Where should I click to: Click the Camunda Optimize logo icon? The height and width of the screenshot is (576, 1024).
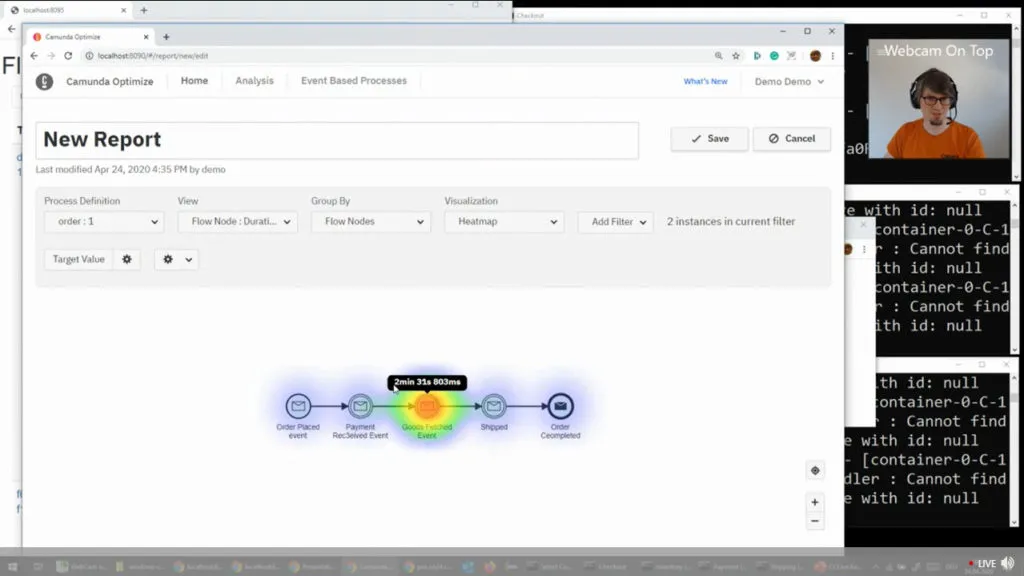[x=44, y=82]
